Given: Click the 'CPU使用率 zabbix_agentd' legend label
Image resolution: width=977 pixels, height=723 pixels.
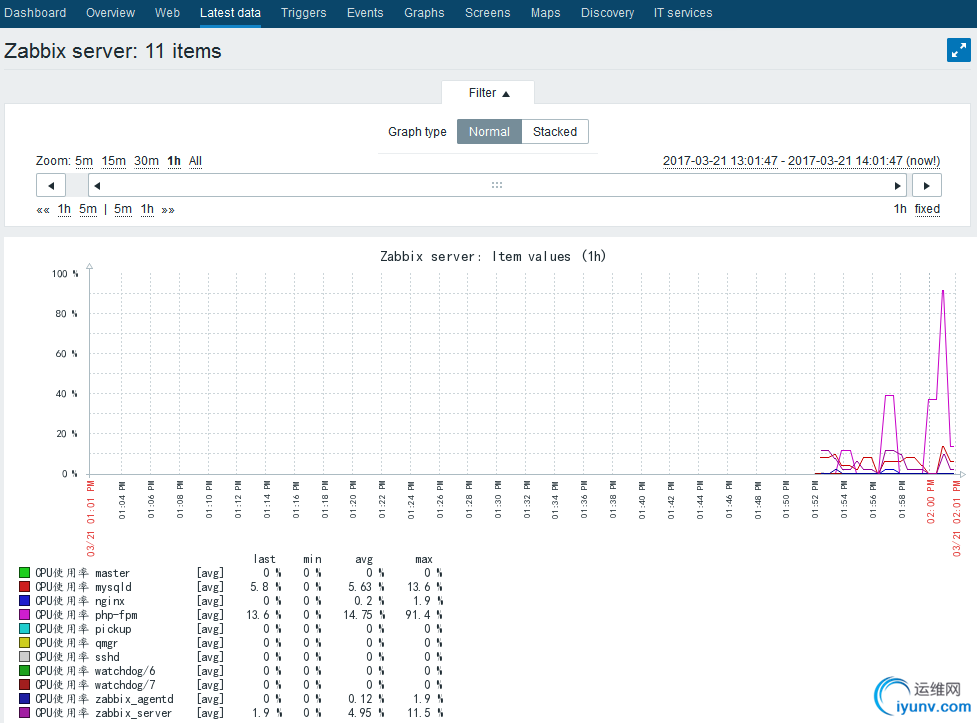Looking at the screenshot, I should (104, 699).
